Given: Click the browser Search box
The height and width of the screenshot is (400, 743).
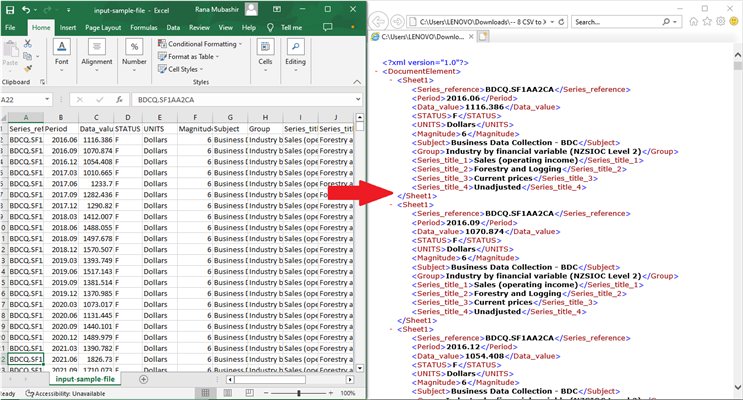Looking at the screenshot, I should (x=616, y=22).
